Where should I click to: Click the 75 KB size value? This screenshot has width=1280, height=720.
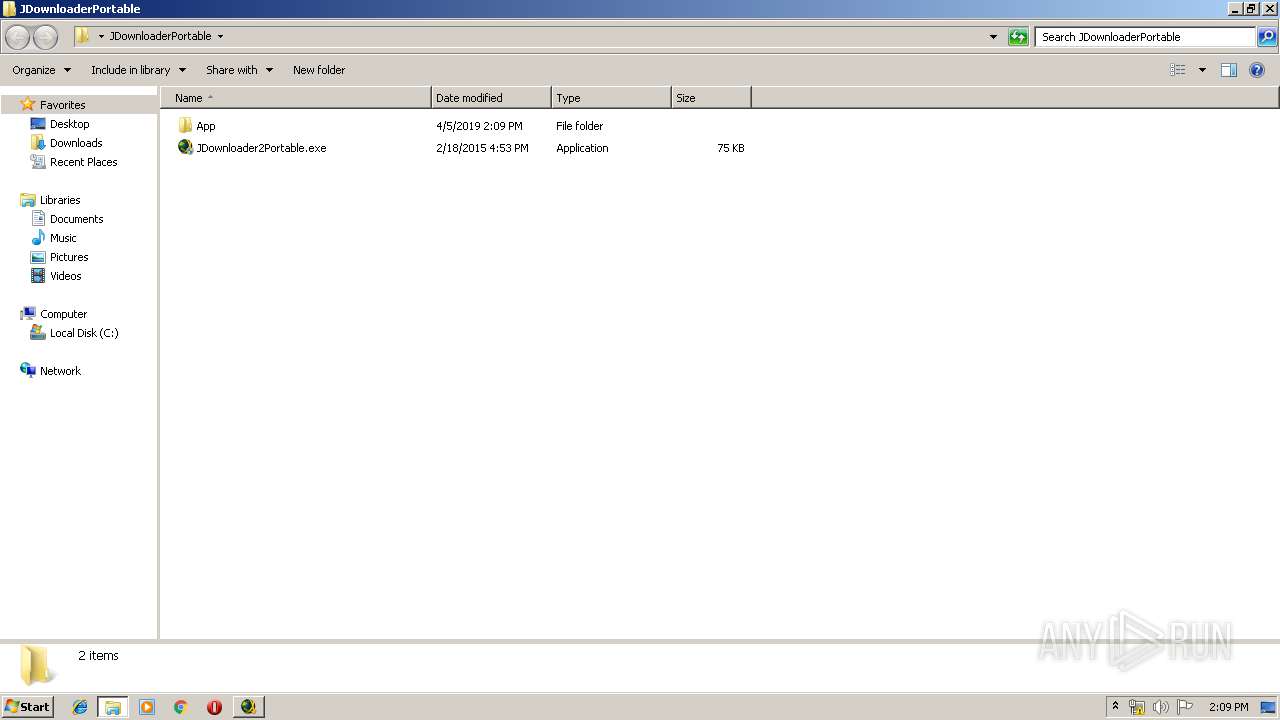tap(730, 148)
